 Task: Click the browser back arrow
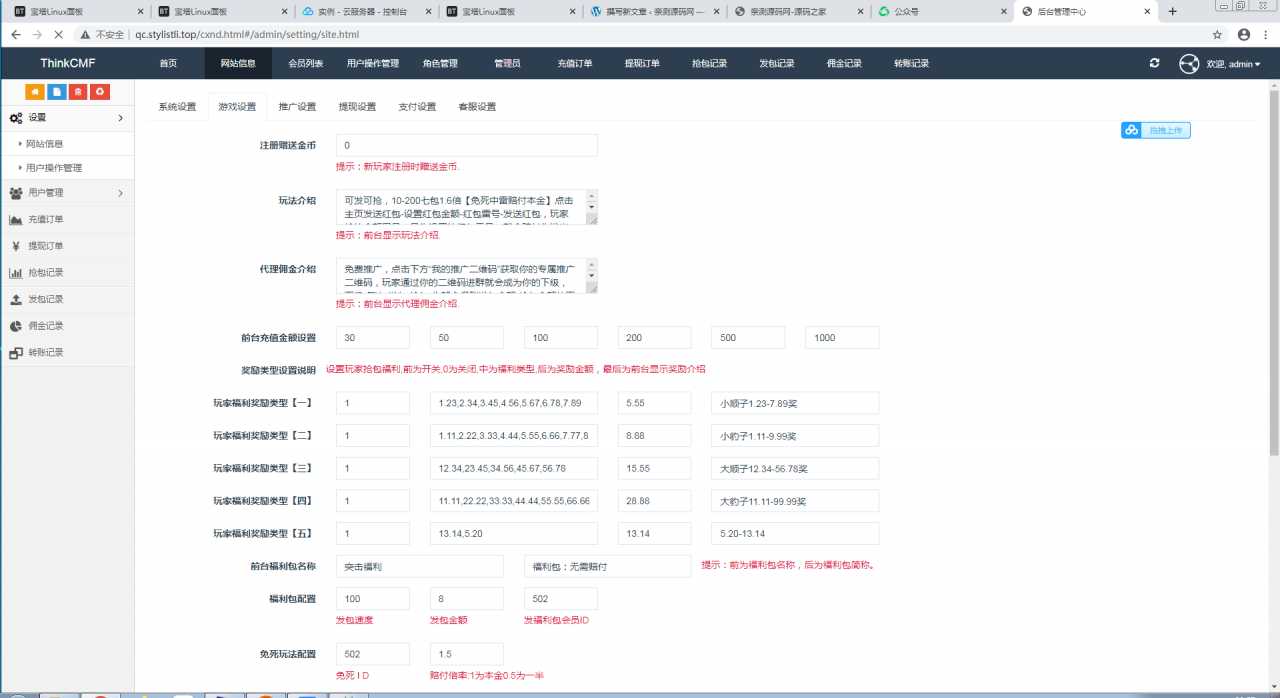coord(15,34)
